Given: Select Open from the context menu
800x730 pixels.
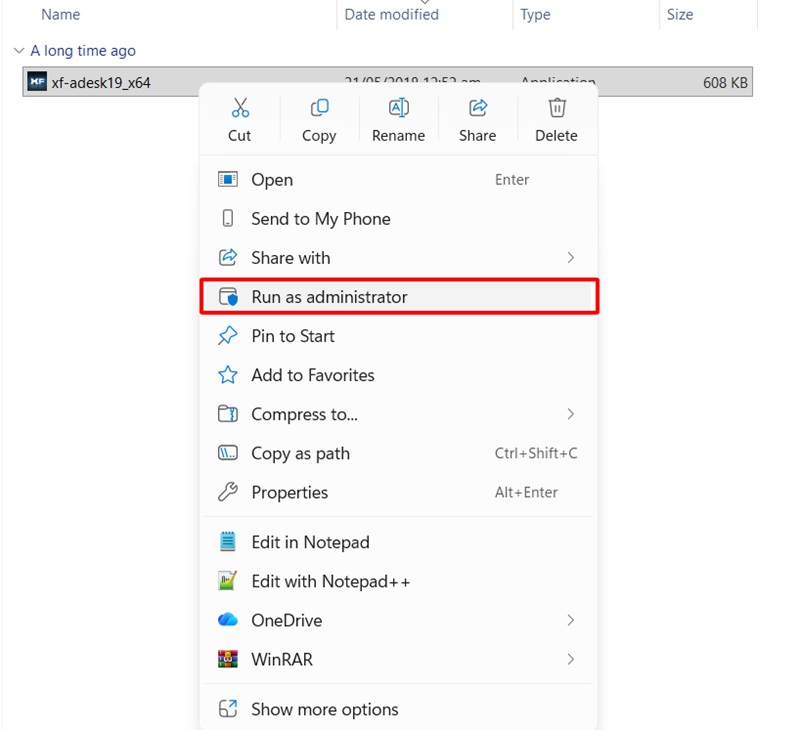Looking at the screenshot, I should [272, 179].
